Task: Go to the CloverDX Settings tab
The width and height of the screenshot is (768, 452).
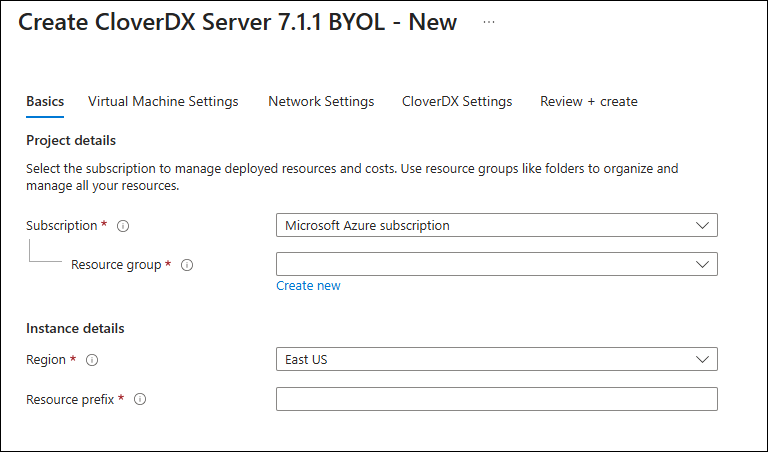Action: coord(457,101)
